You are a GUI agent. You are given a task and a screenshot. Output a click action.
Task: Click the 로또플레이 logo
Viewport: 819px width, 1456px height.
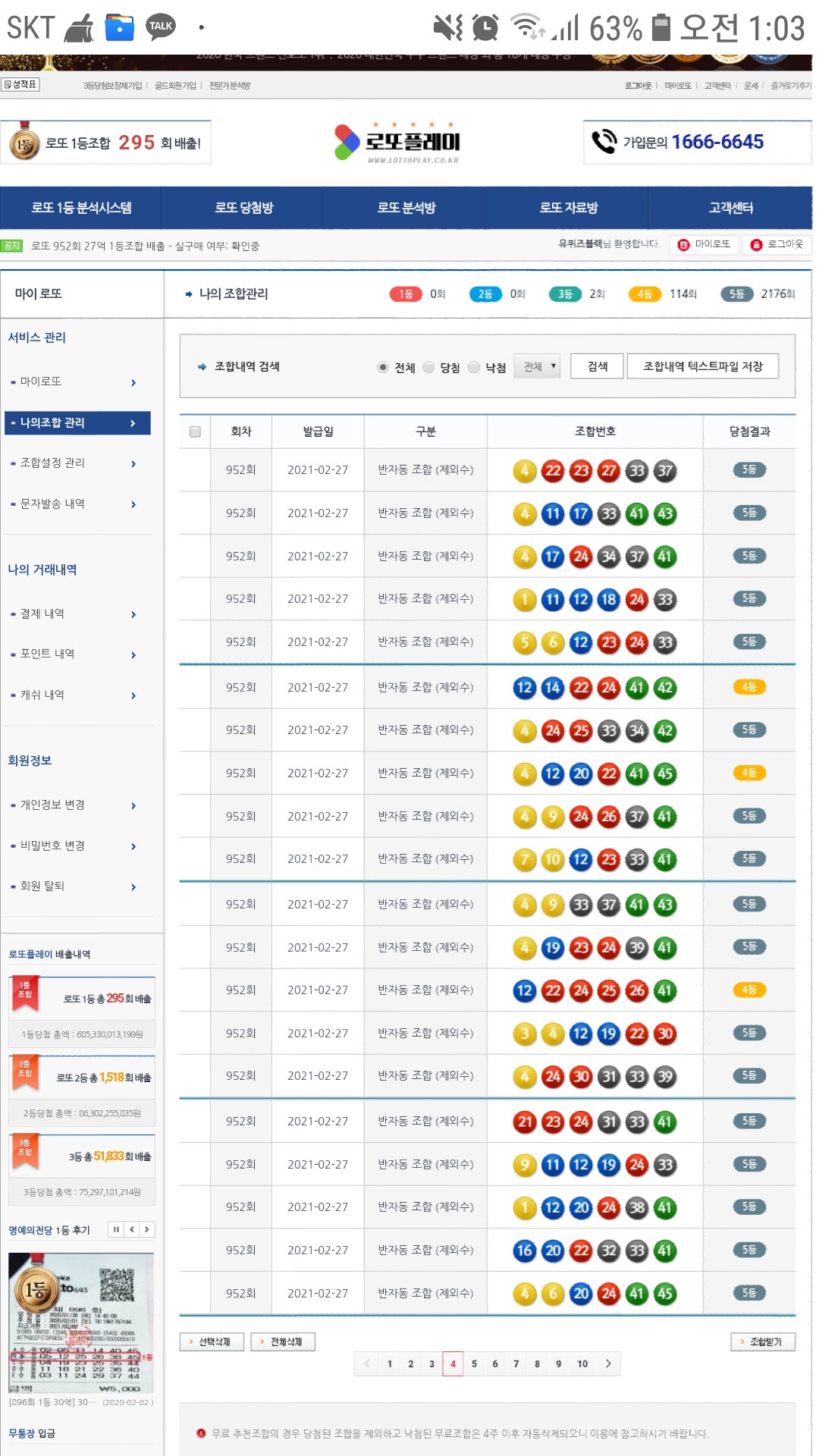pyautogui.click(x=398, y=142)
